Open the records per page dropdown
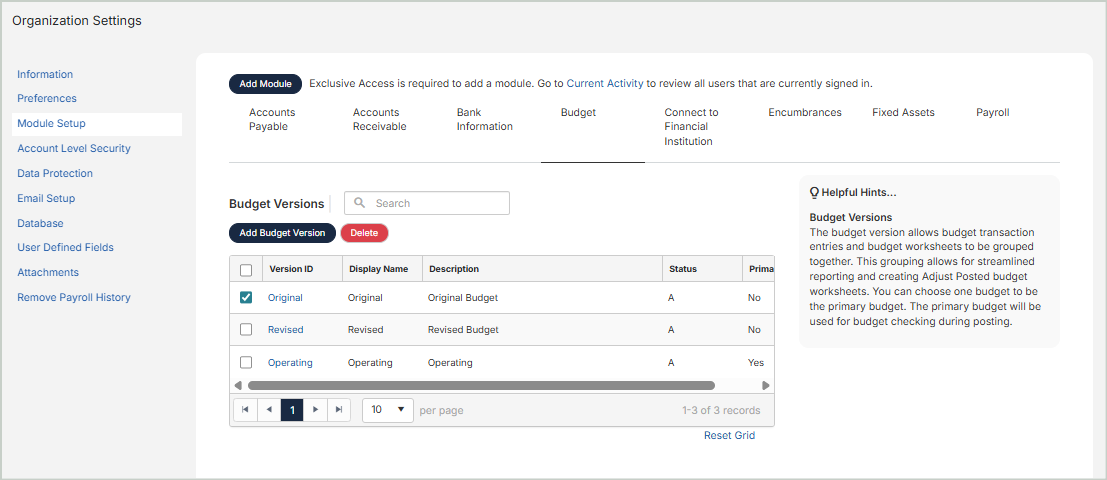The image size is (1107, 480). pos(387,410)
